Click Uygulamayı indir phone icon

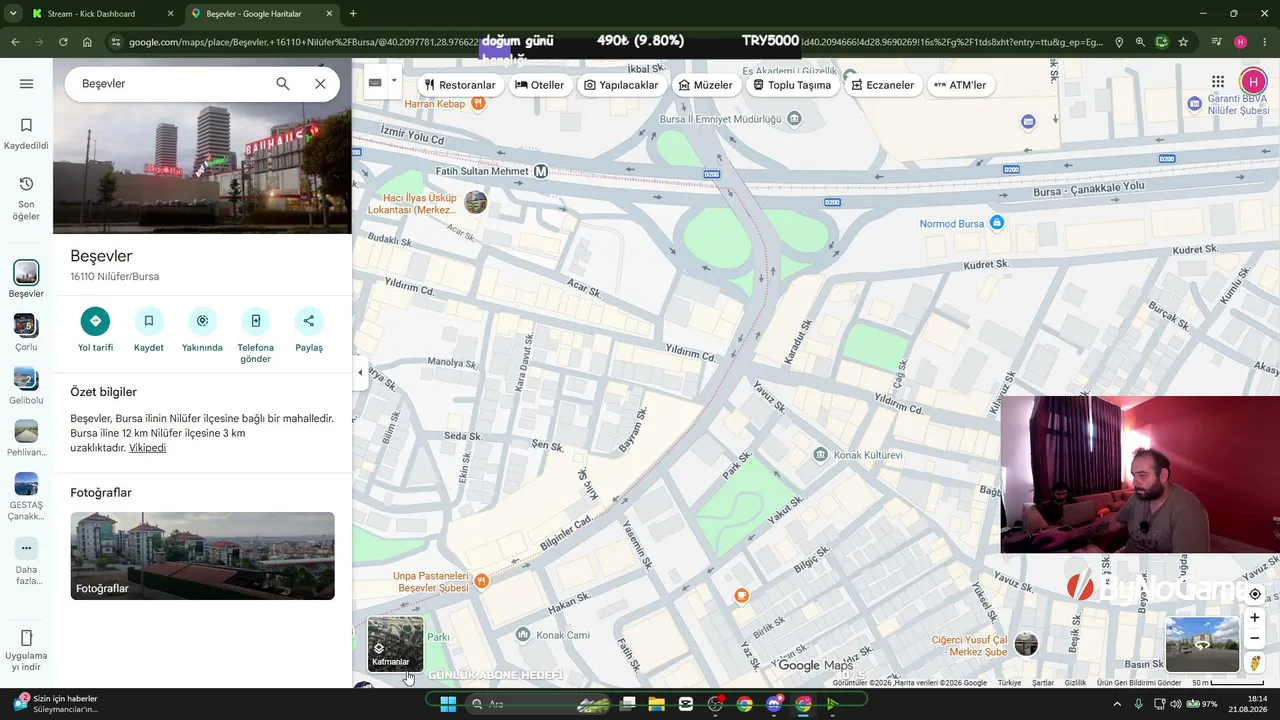point(26,638)
